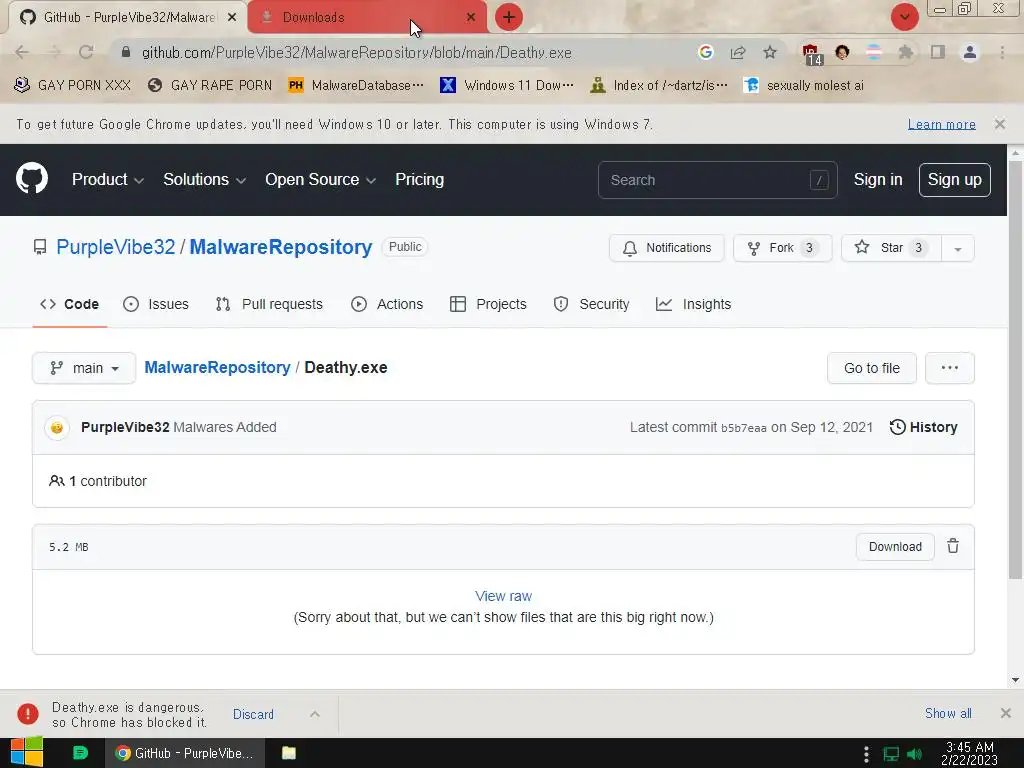
Task: Show hidden system tray icons
Action: coord(866,754)
